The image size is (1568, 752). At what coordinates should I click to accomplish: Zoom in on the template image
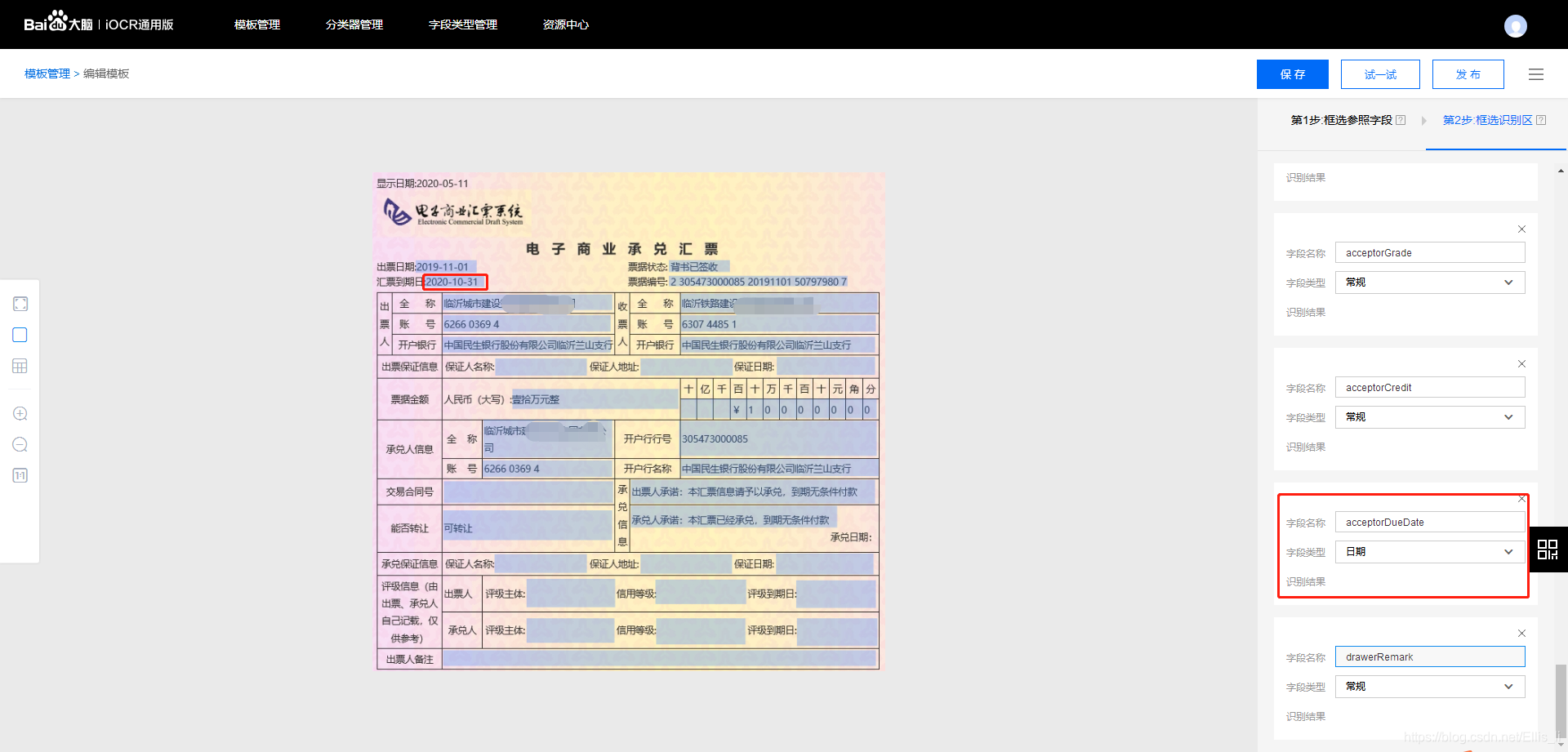(x=20, y=414)
